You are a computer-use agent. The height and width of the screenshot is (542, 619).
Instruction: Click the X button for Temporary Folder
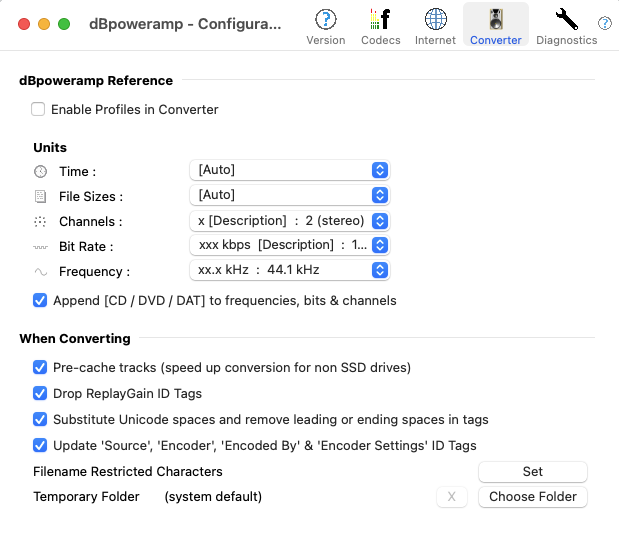tap(451, 496)
